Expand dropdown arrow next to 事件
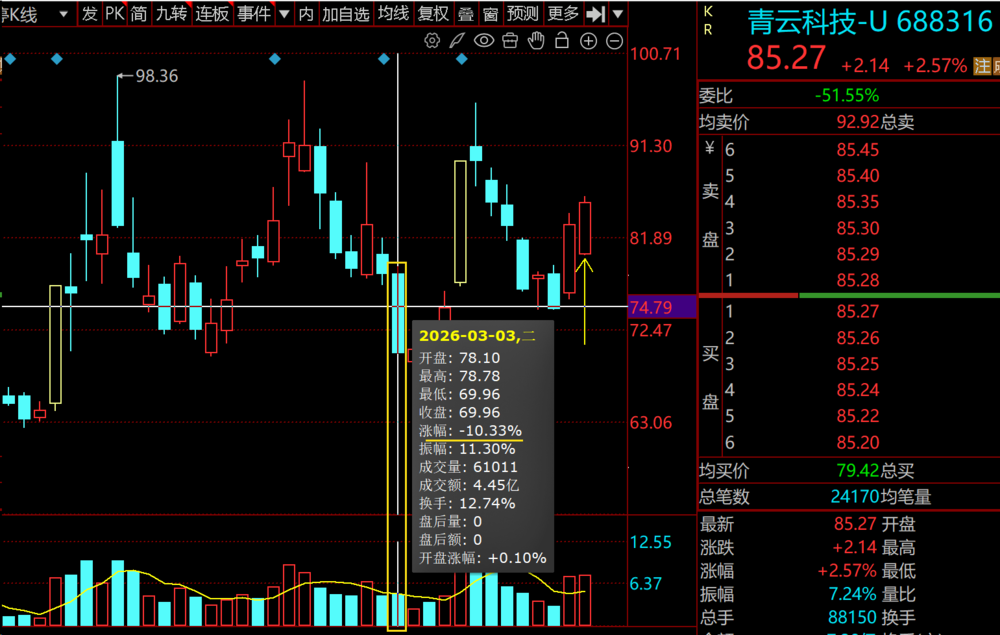 click(284, 14)
